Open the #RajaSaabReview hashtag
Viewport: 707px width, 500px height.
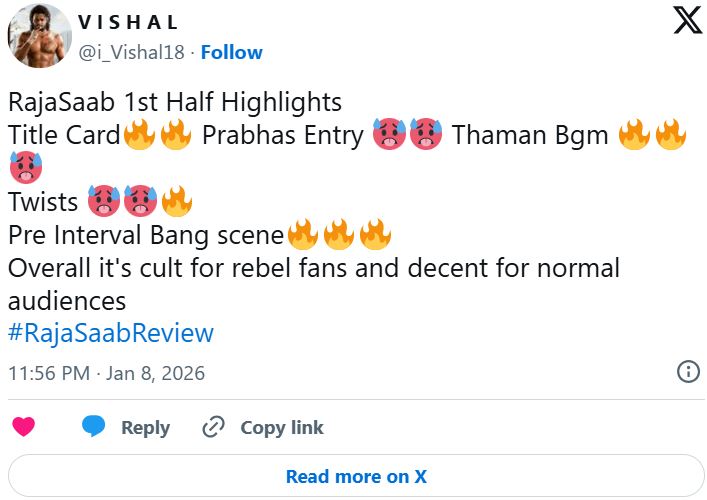click(110, 333)
